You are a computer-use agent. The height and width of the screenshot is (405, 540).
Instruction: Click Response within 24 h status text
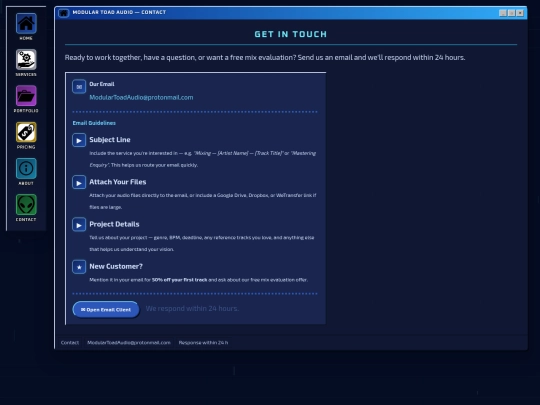point(203,343)
